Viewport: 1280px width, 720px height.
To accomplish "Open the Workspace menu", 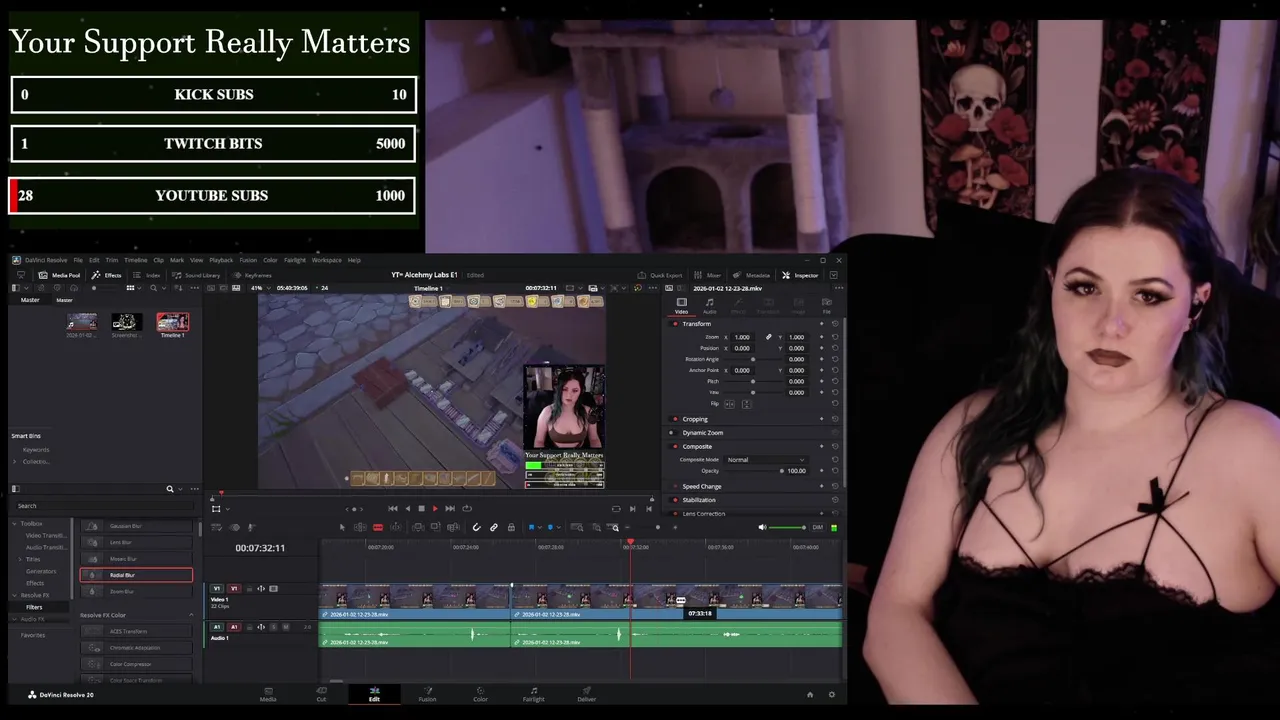I will coord(326,260).
